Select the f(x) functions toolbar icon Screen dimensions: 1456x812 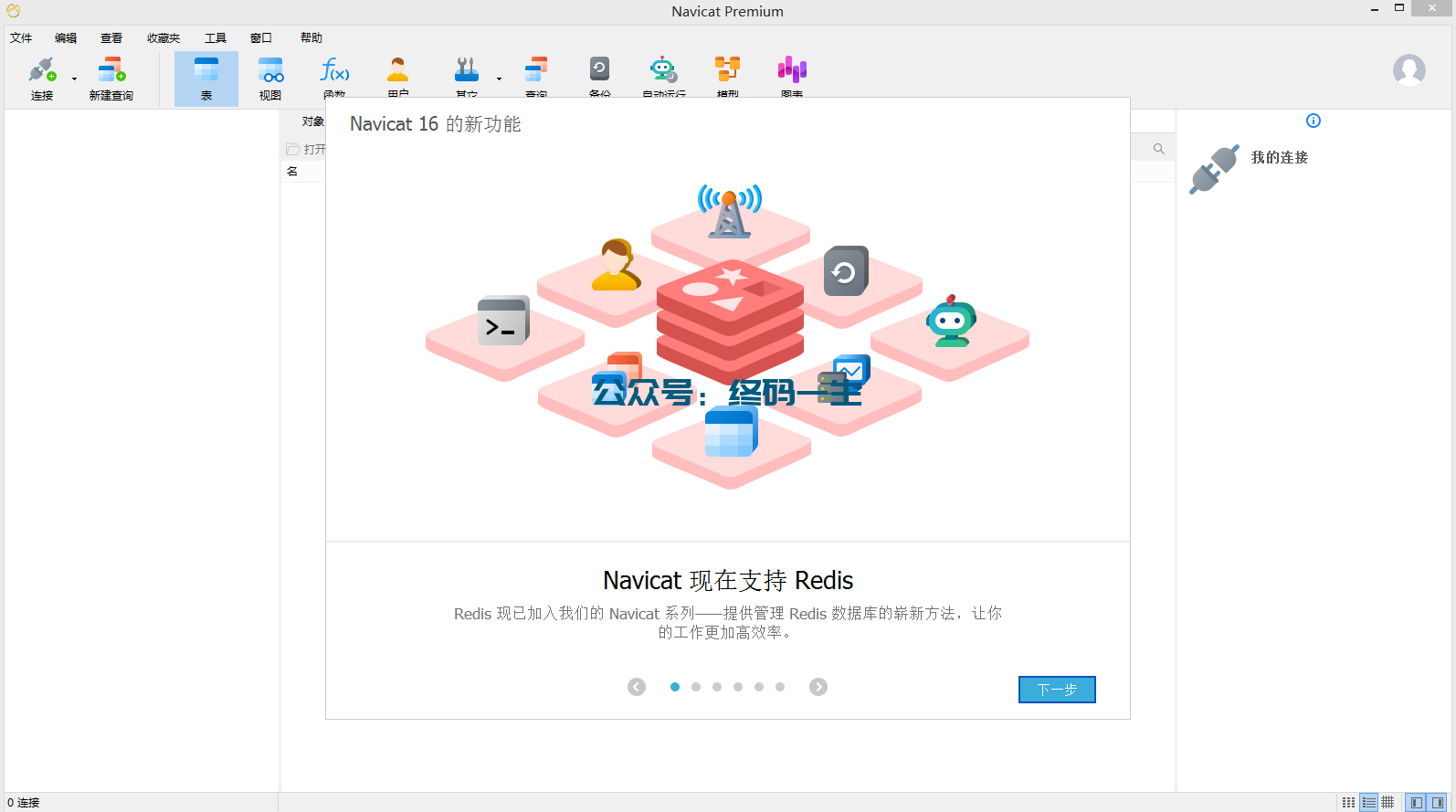(x=334, y=69)
